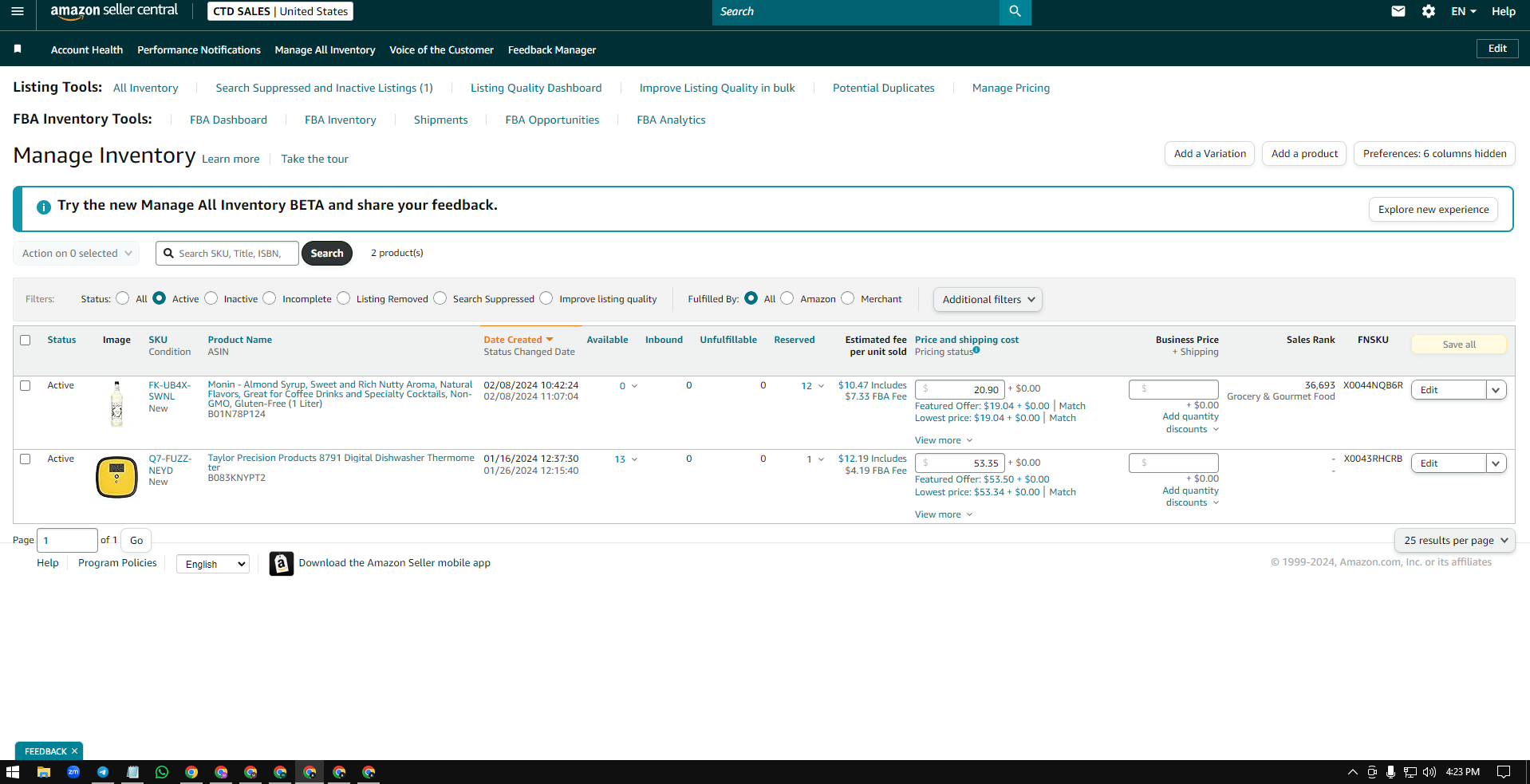This screenshot has height=784, width=1530.
Task: Open Performance Notifications menu item
Action: tap(199, 49)
